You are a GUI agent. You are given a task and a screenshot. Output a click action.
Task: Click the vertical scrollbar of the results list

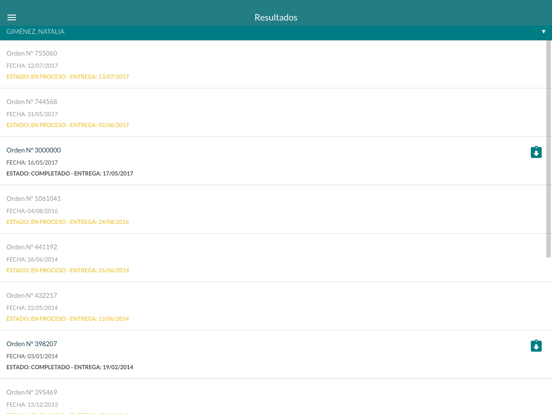point(548,149)
